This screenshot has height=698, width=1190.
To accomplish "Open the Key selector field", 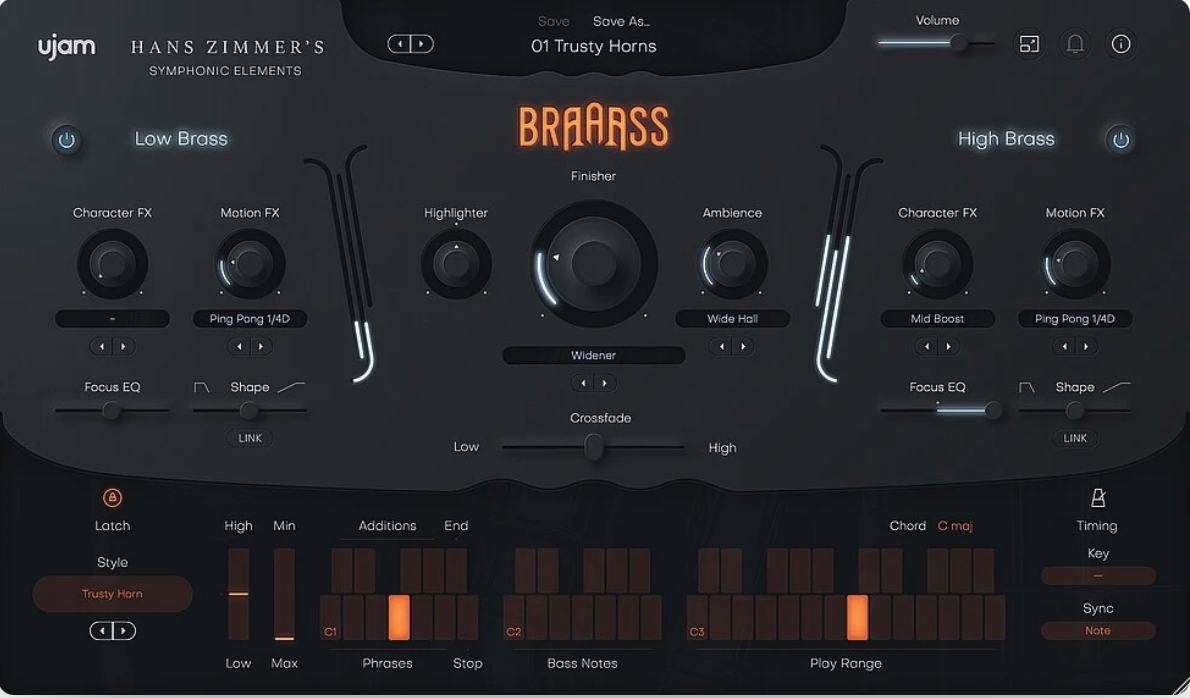I will [x=1098, y=576].
